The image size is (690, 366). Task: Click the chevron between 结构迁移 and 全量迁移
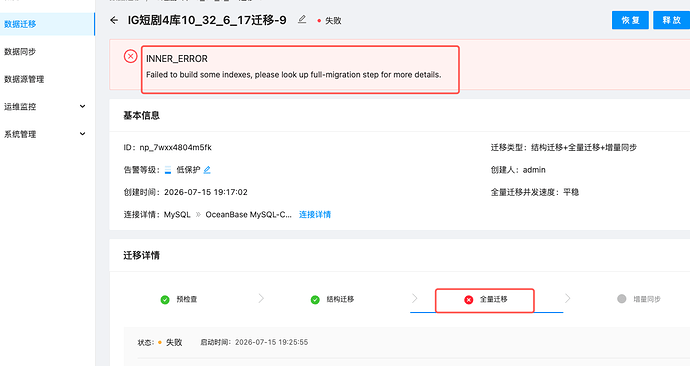(414, 299)
